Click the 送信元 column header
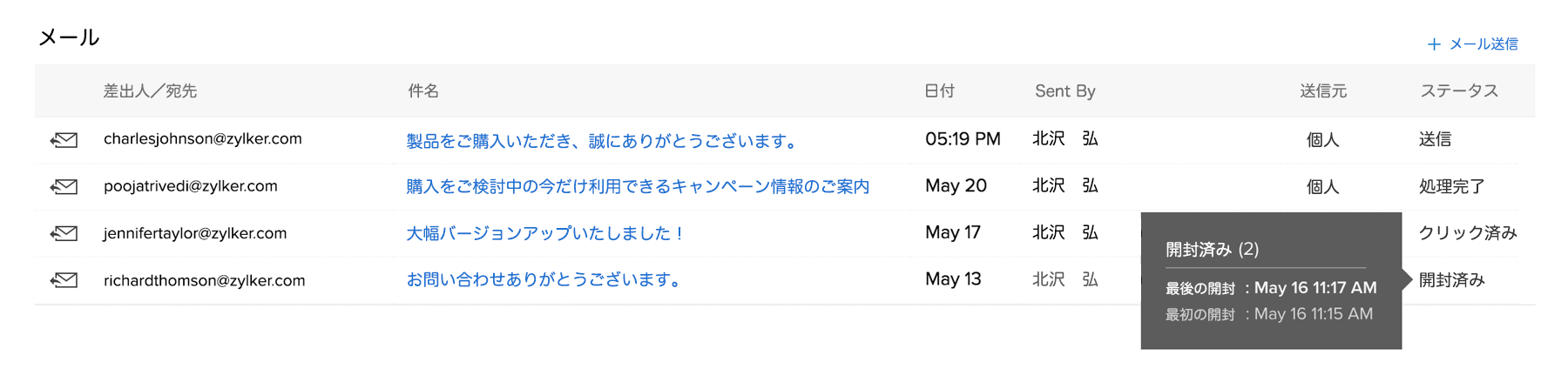The width and height of the screenshot is (1568, 382). point(1323,91)
